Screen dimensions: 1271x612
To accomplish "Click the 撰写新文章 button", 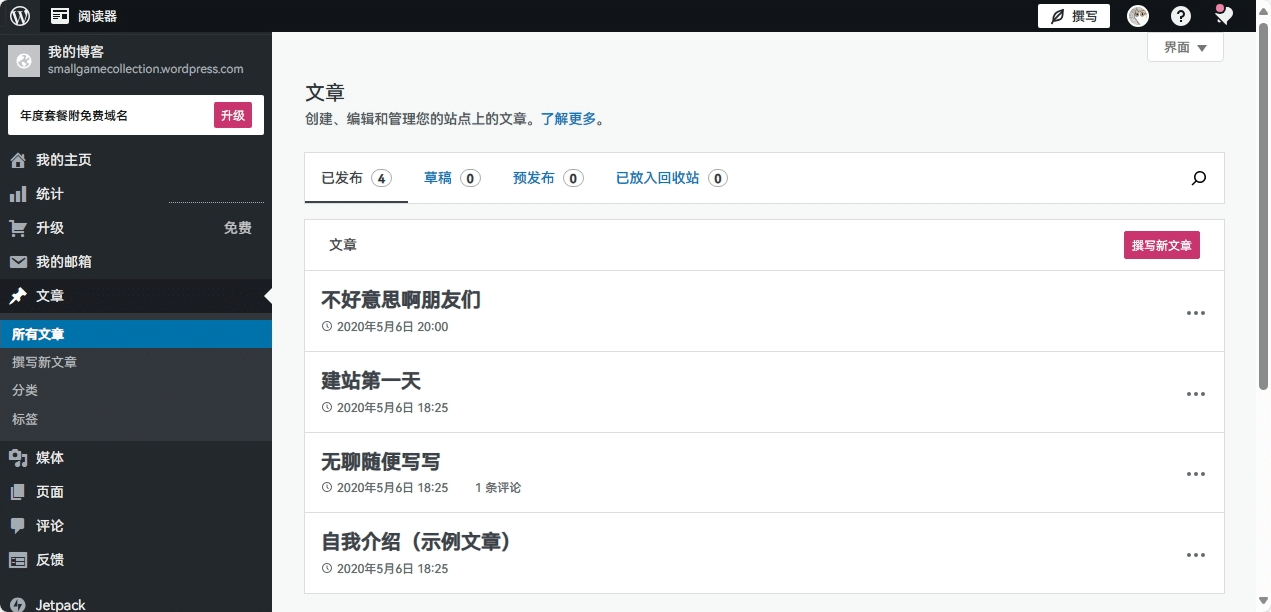I will pyautogui.click(x=1161, y=245).
